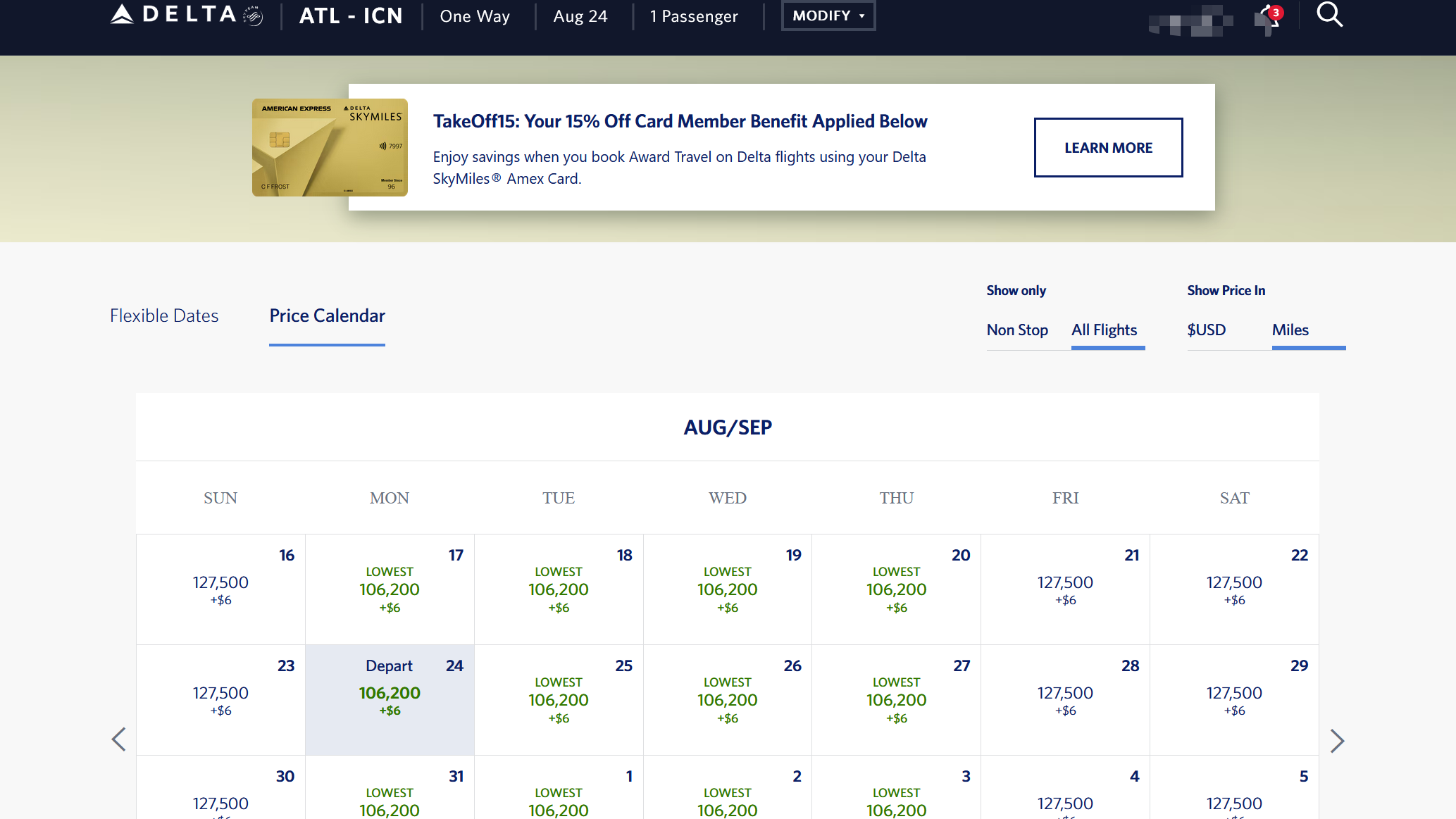The height and width of the screenshot is (819, 1456).
Task: Select the All Flights filter
Action: pos(1104,330)
